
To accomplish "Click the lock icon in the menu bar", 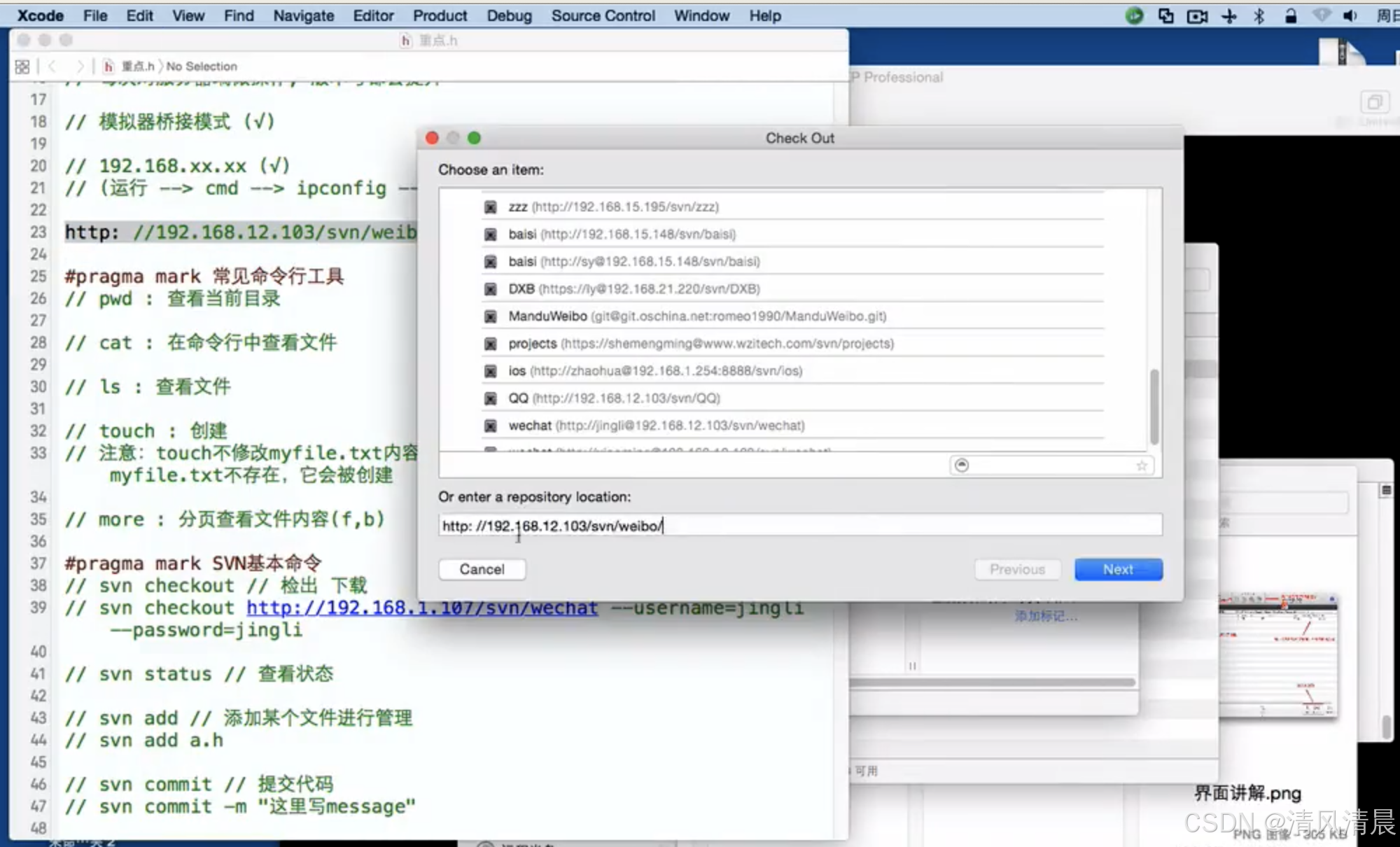I will click(1291, 15).
